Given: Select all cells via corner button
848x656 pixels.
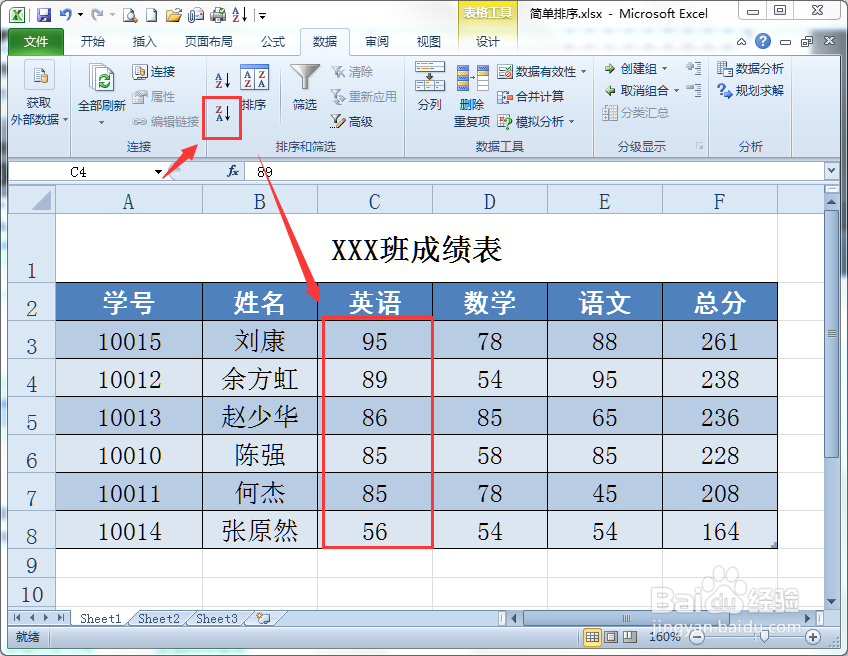Looking at the screenshot, I should (x=32, y=199).
